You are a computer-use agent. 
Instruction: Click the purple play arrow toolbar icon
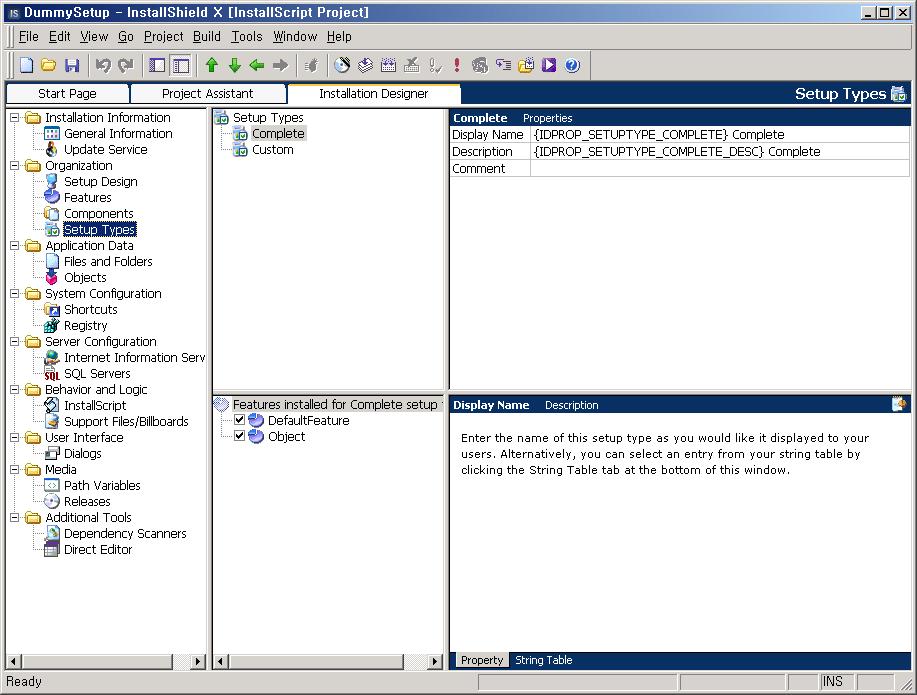(x=549, y=65)
